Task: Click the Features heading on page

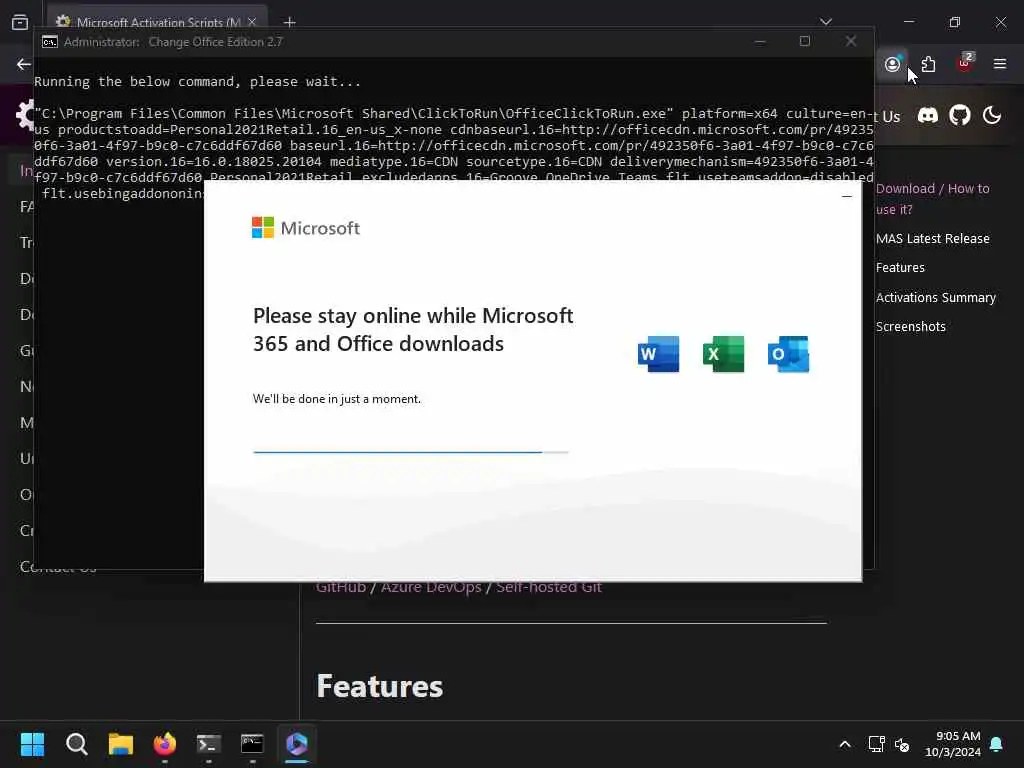Action: (379, 686)
